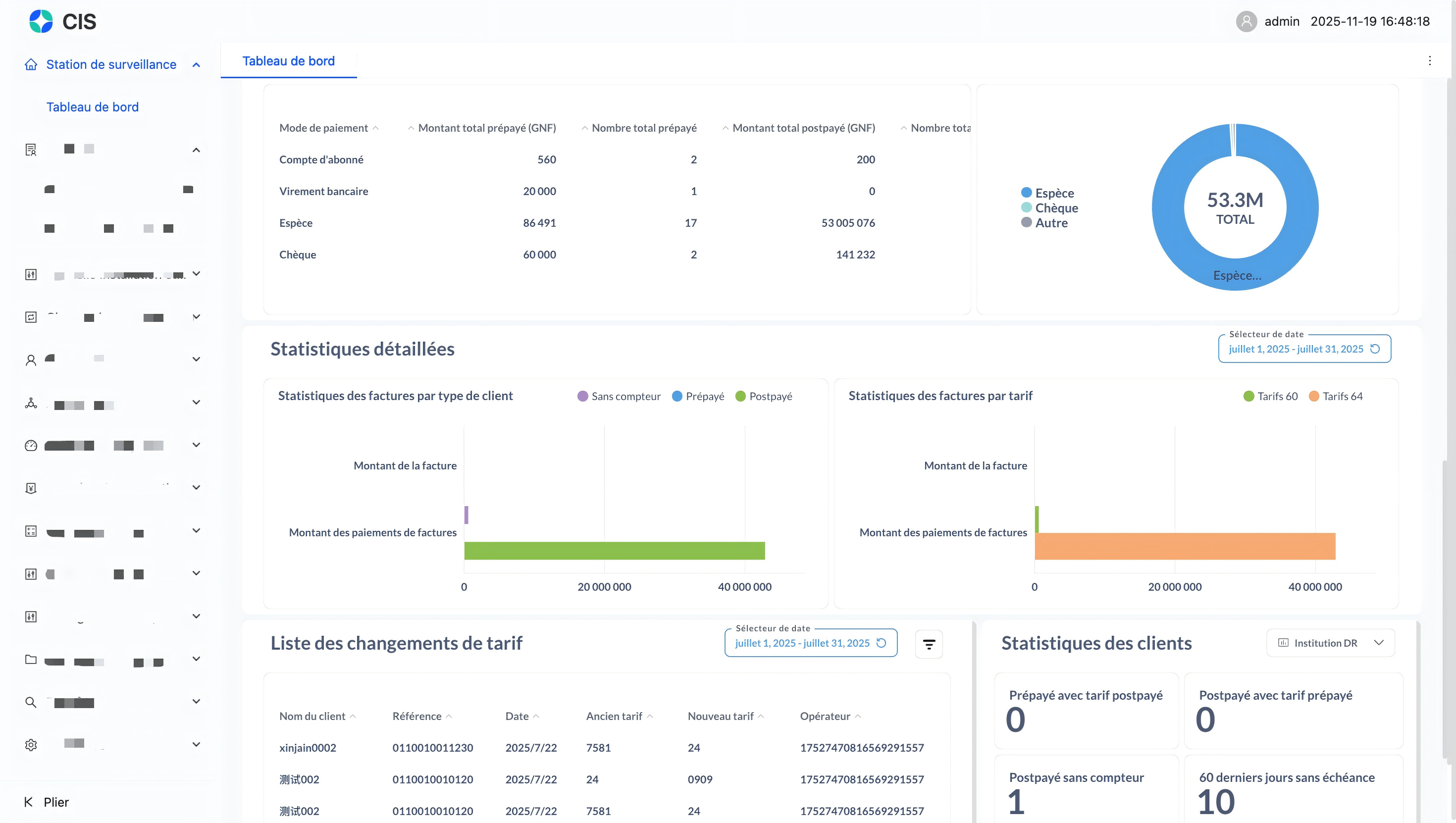Click the filter icon beside tariff changes date

(929, 644)
